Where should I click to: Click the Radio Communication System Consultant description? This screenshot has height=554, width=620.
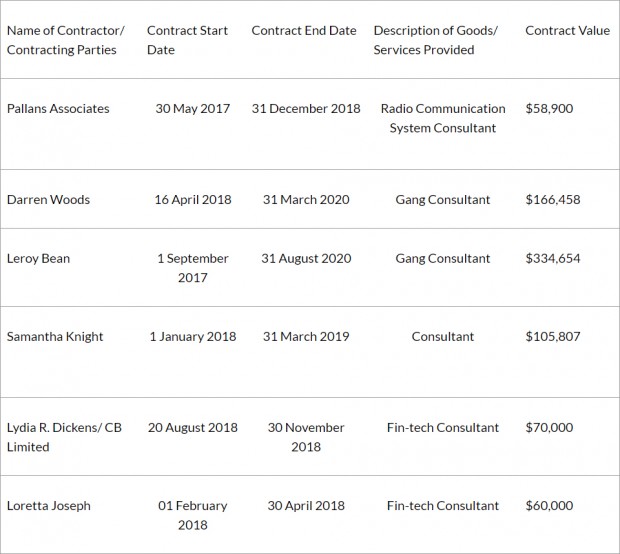coord(443,118)
